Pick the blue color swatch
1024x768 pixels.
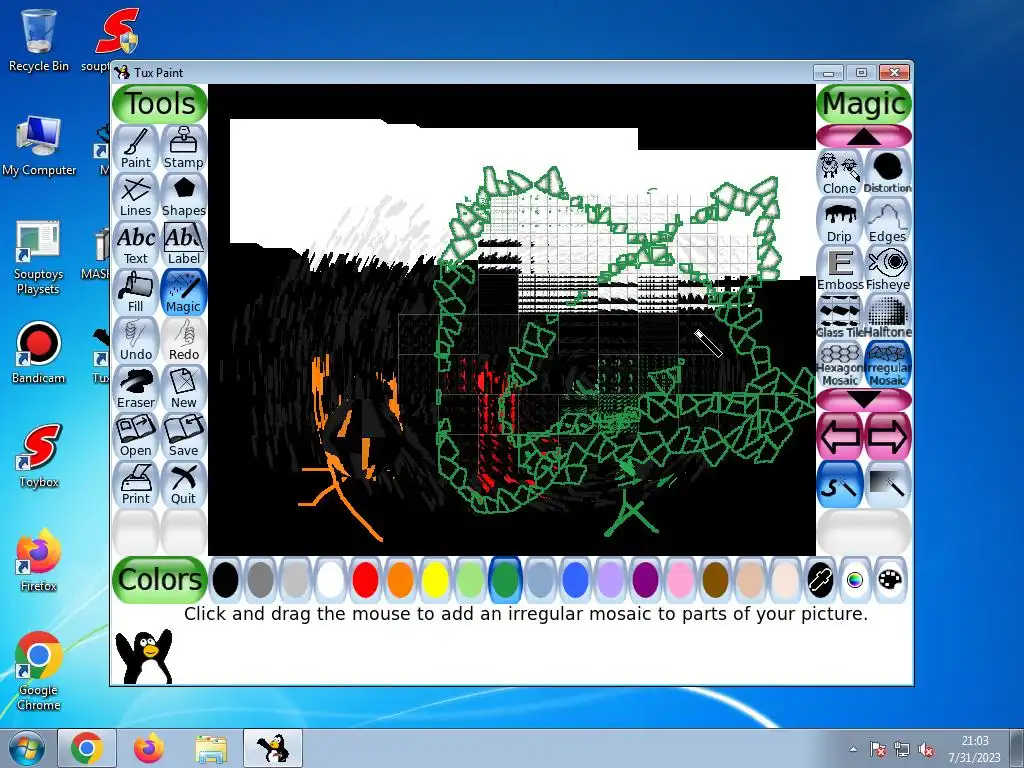(x=575, y=580)
